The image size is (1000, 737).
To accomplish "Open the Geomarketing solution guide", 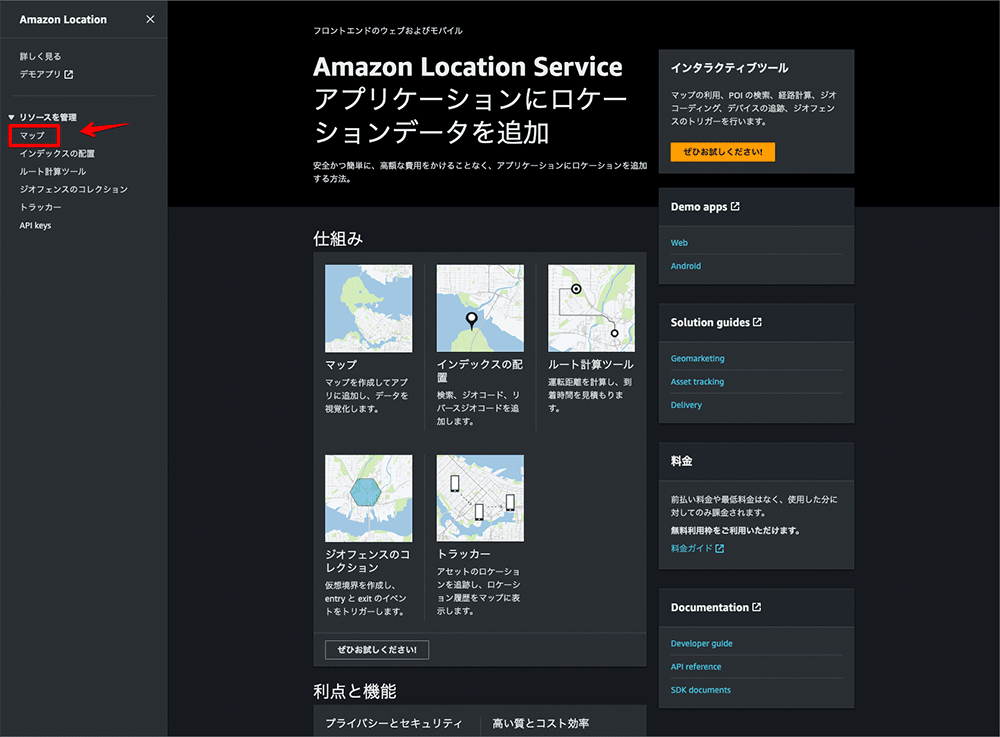I will pos(697,358).
